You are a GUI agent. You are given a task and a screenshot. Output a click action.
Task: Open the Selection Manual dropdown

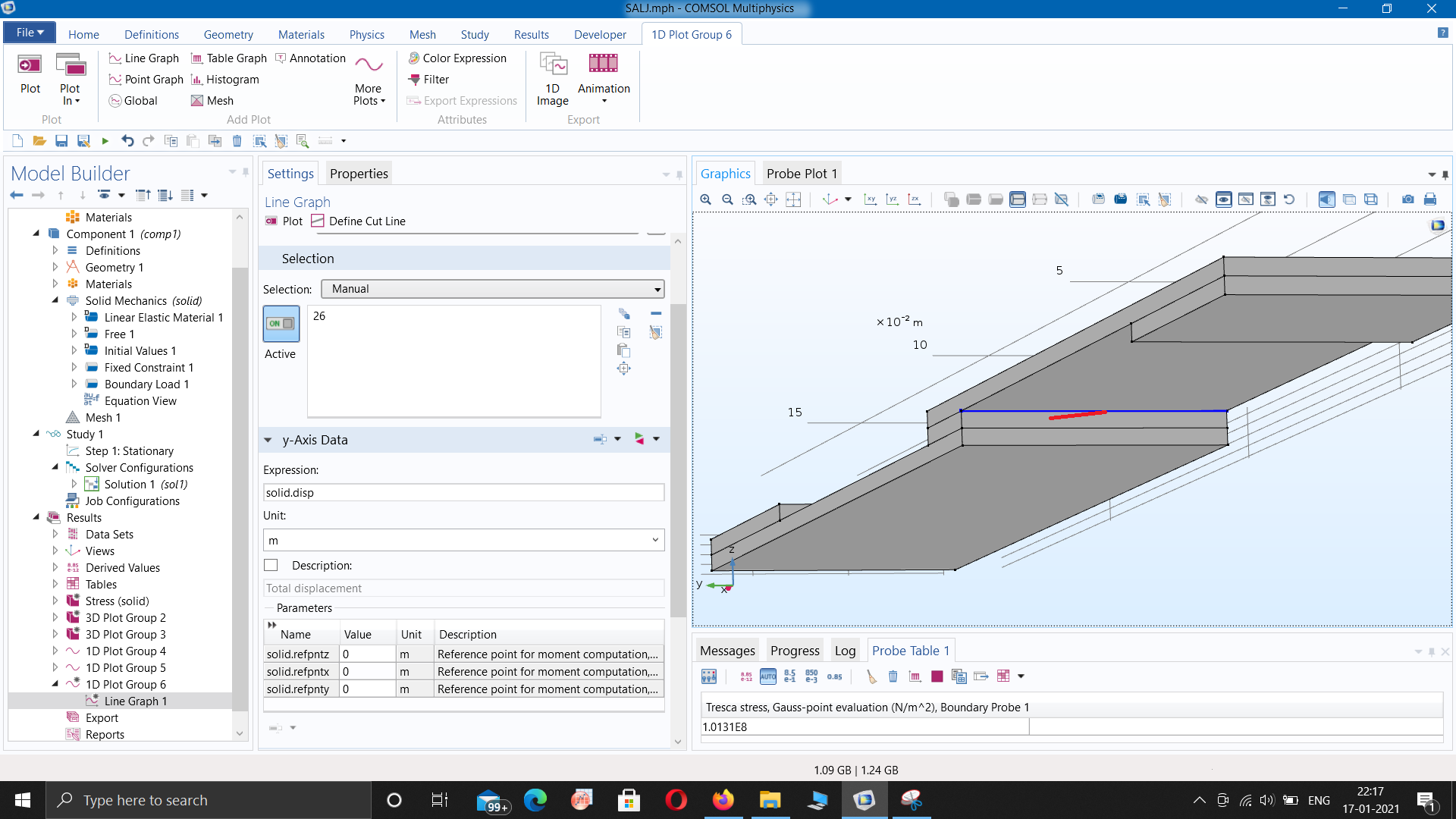[493, 289]
